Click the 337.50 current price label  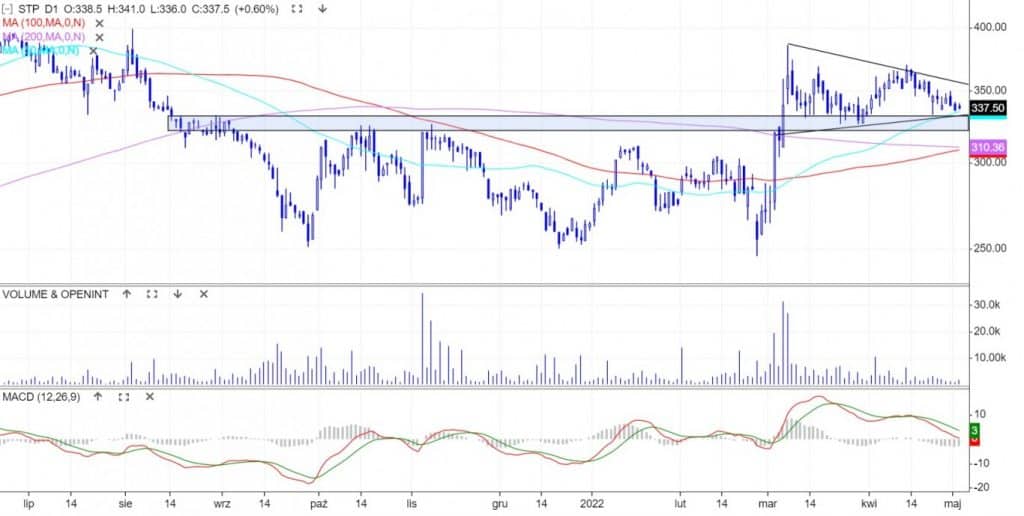tap(987, 108)
